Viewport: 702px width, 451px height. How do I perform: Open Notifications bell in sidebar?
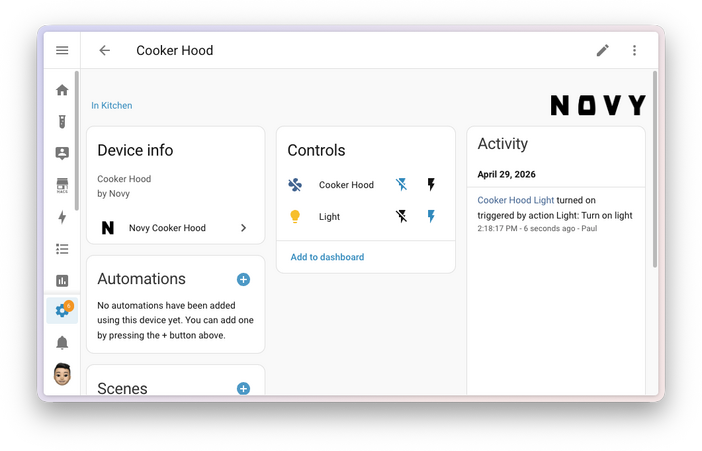[62, 343]
